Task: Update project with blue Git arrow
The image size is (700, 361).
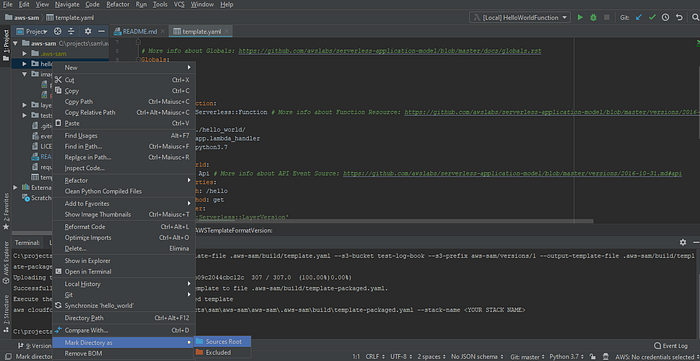Action: 638,17
